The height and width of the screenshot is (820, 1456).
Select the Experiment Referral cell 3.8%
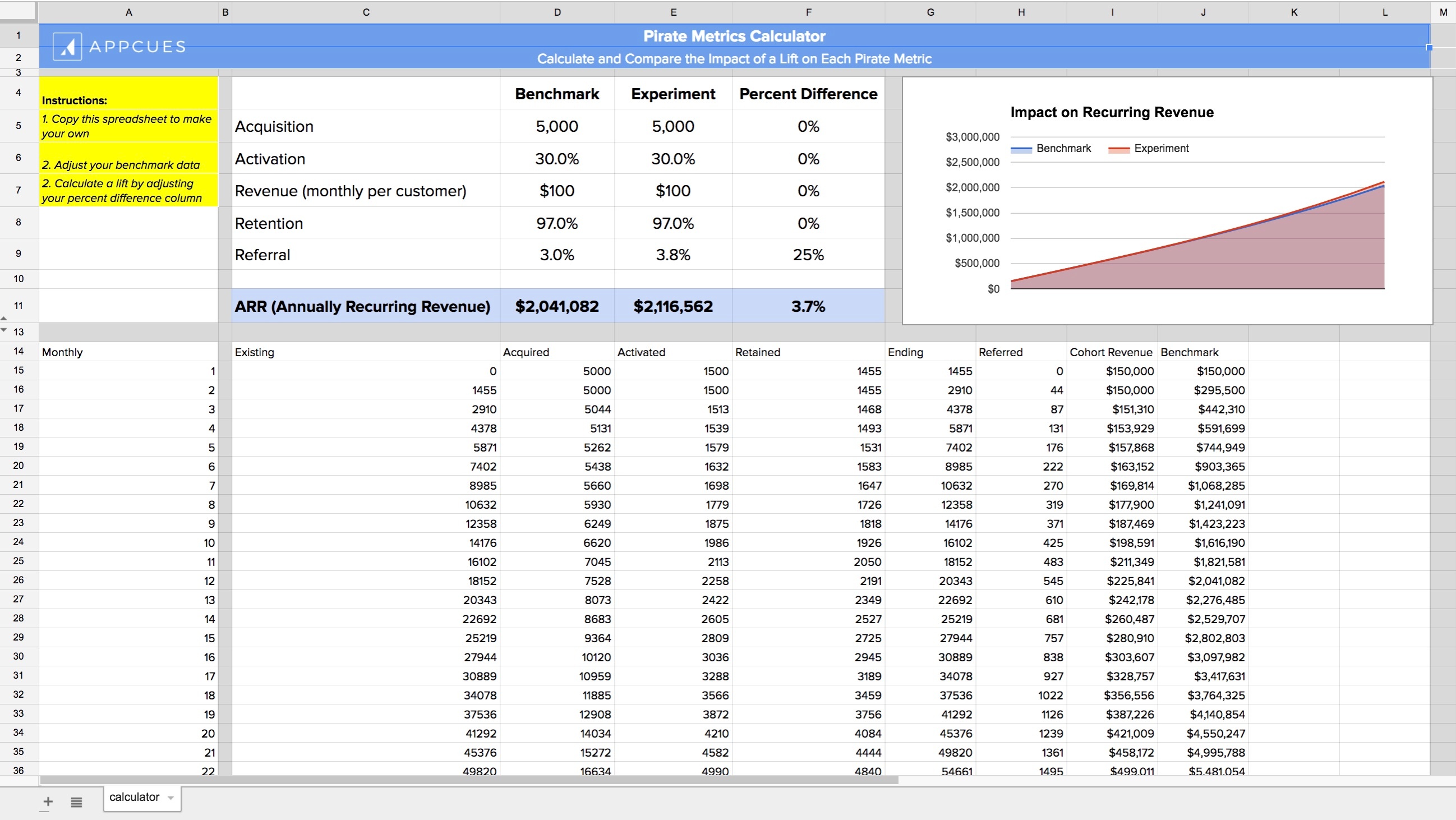click(673, 255)
